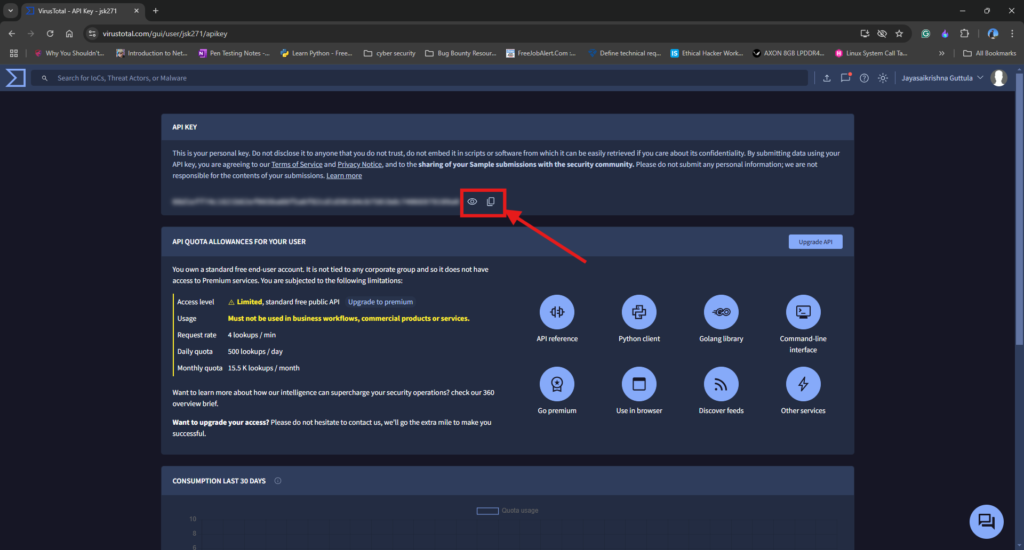This screenshot has height=550, width=1024.
Task: Open the All Bookmarks folder
Action: point(989,54)
